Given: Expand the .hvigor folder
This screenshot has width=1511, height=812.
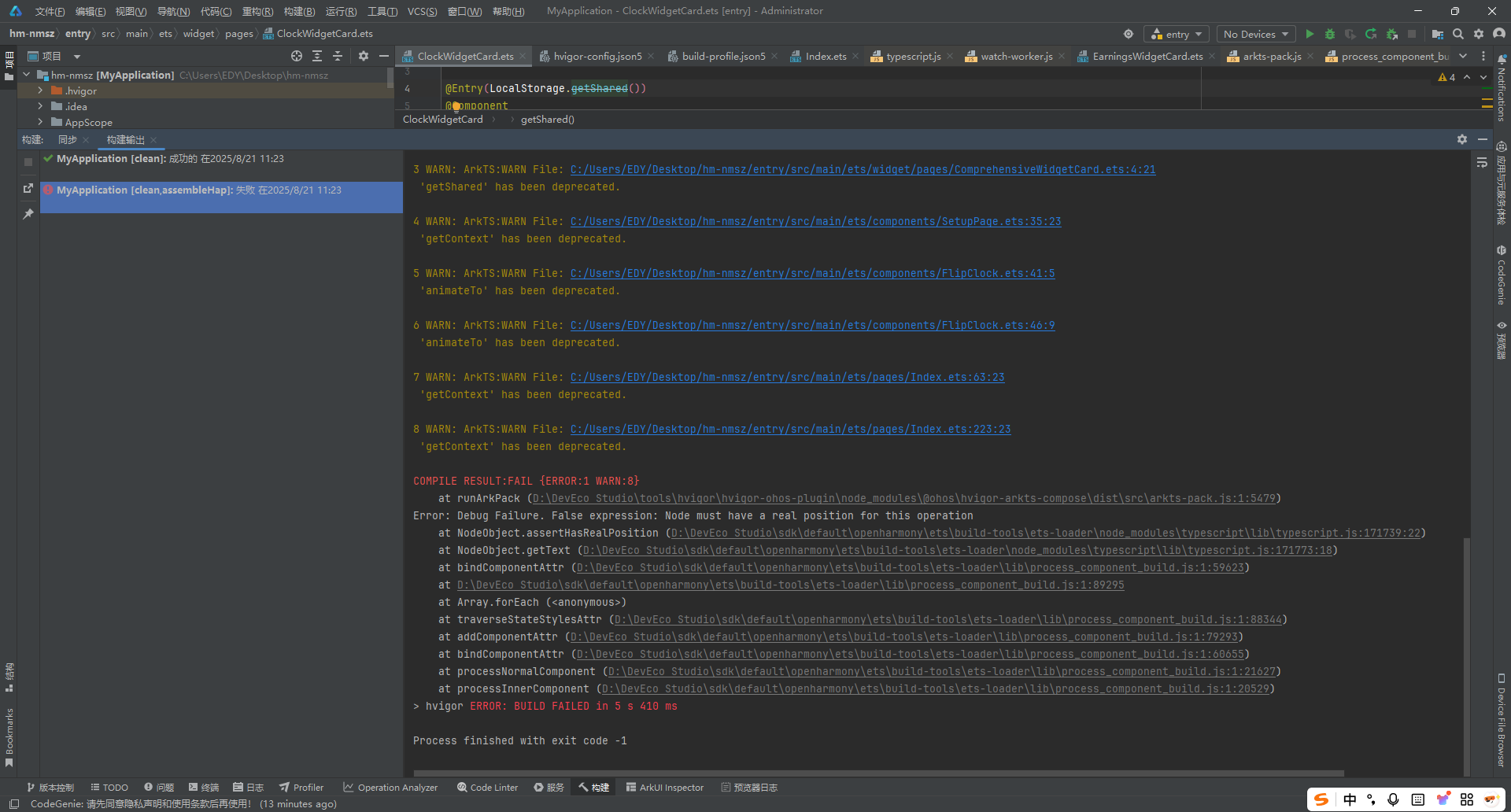Looking at the screenshot, I should [x=40, y=90].
